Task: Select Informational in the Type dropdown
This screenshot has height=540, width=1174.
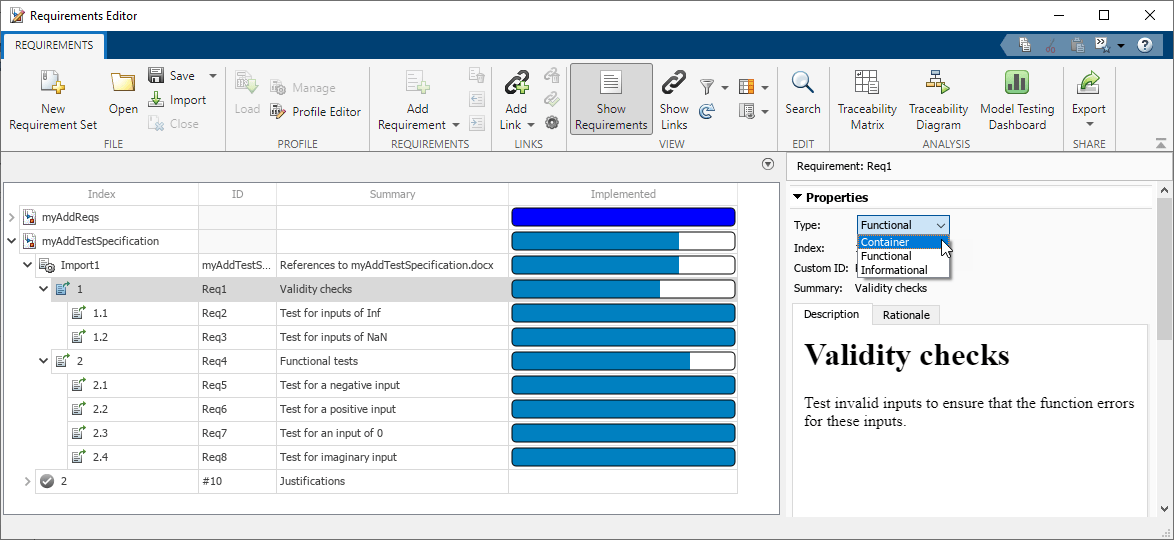Action: [894, 270]
